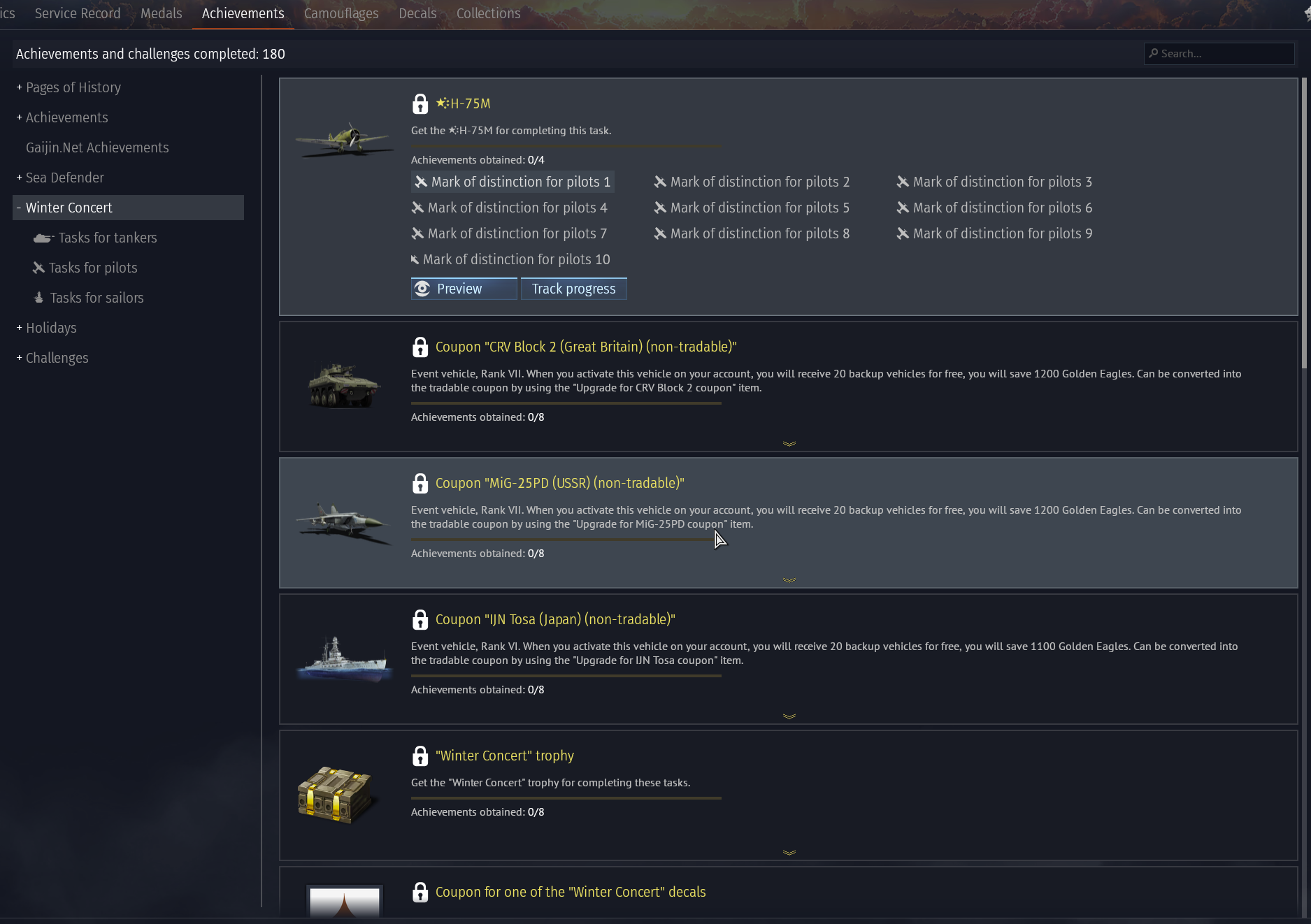Click the plane icon of pilots mark 5
Image resolution: width=1311 pixels, height=924 pixels.
(660, 208)
